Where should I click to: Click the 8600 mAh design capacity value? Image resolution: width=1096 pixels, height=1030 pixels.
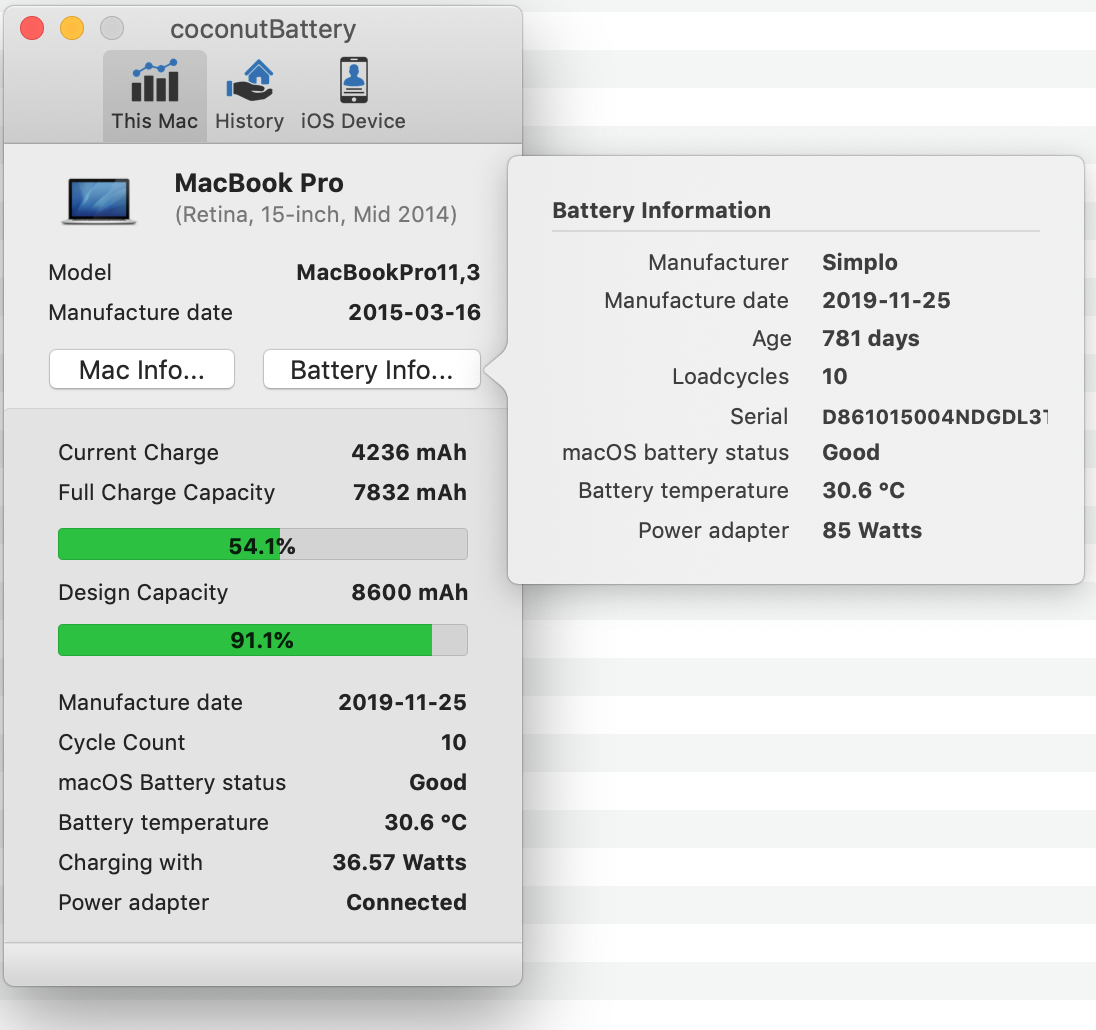pos(410,592)
